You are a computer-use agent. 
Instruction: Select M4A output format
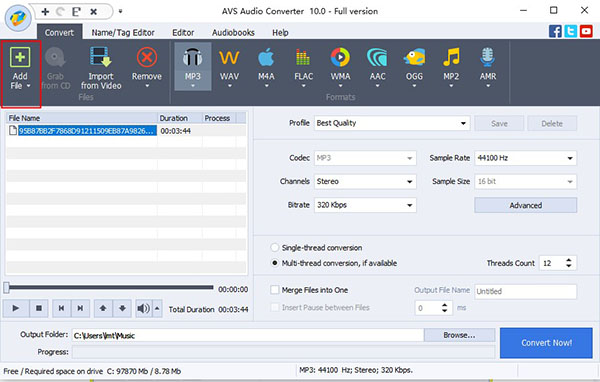tap(266, 66)
